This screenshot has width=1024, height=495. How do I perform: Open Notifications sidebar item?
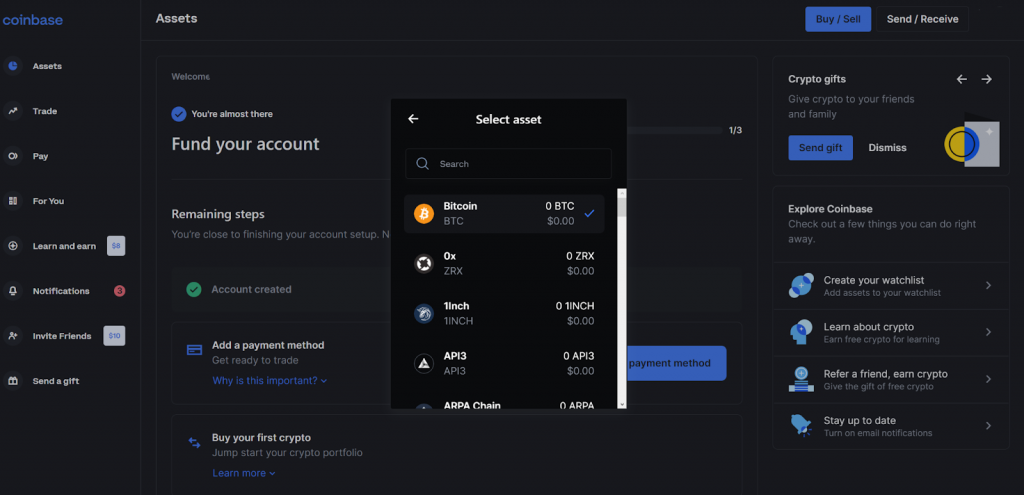61,291
